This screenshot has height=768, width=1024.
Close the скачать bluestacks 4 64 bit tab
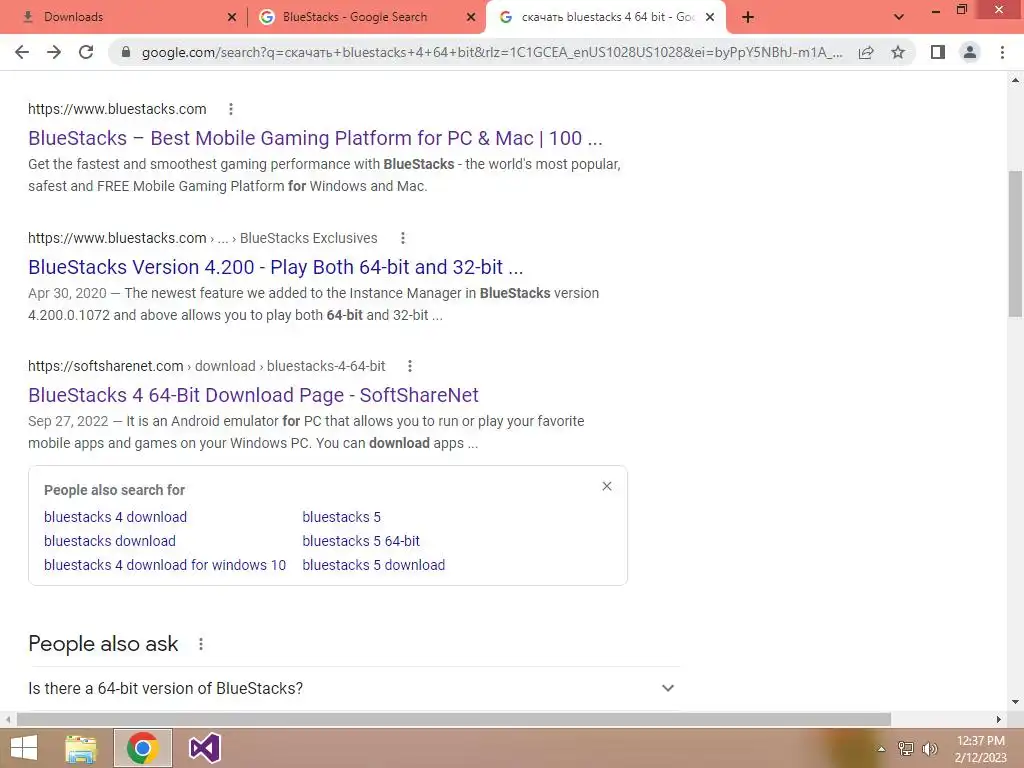(x=710, y=18)
